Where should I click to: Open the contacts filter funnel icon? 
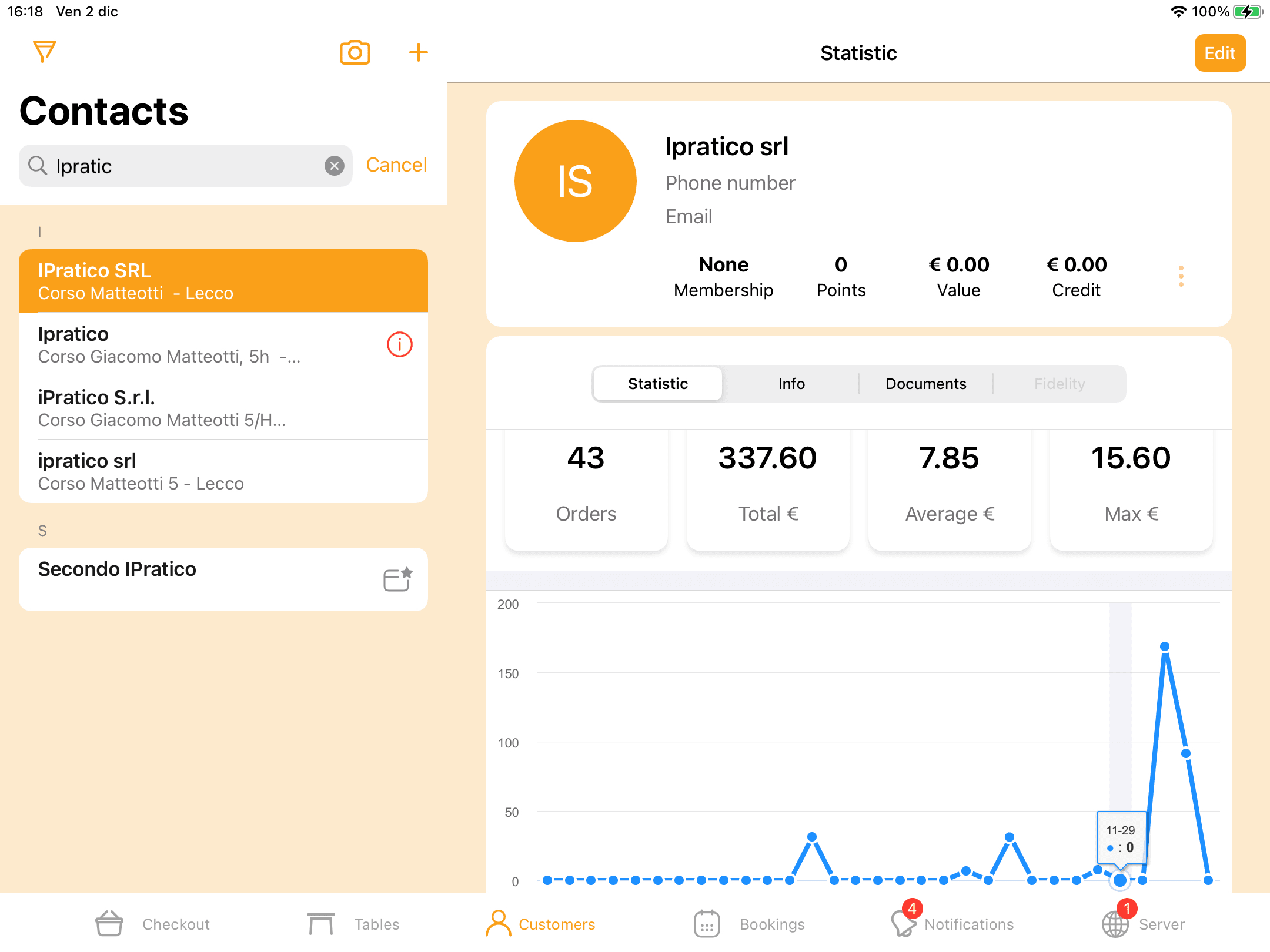[44, 52]
